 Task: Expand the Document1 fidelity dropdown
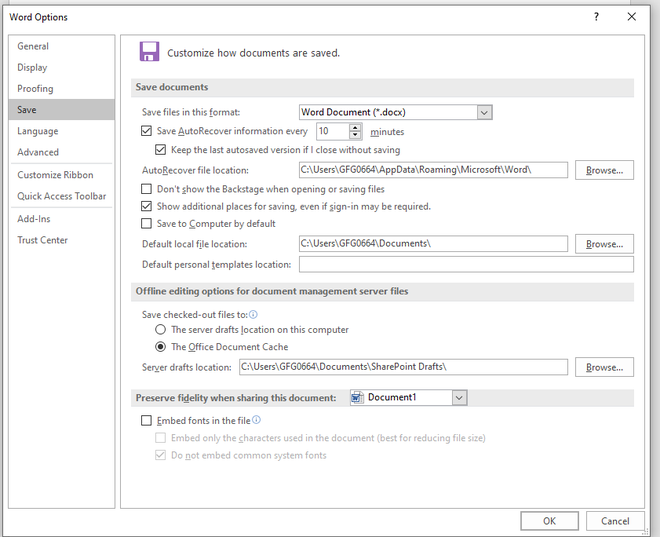[x=459, y=398]
